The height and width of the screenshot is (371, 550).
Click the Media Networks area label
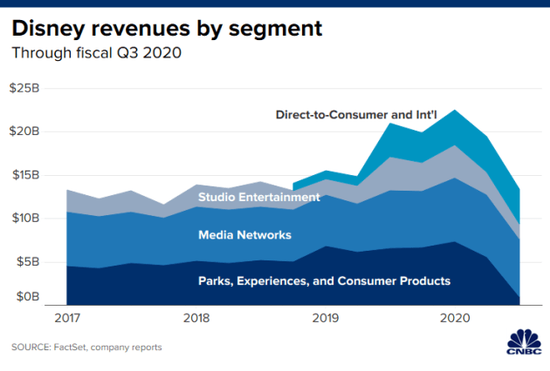tap(244, 235)
